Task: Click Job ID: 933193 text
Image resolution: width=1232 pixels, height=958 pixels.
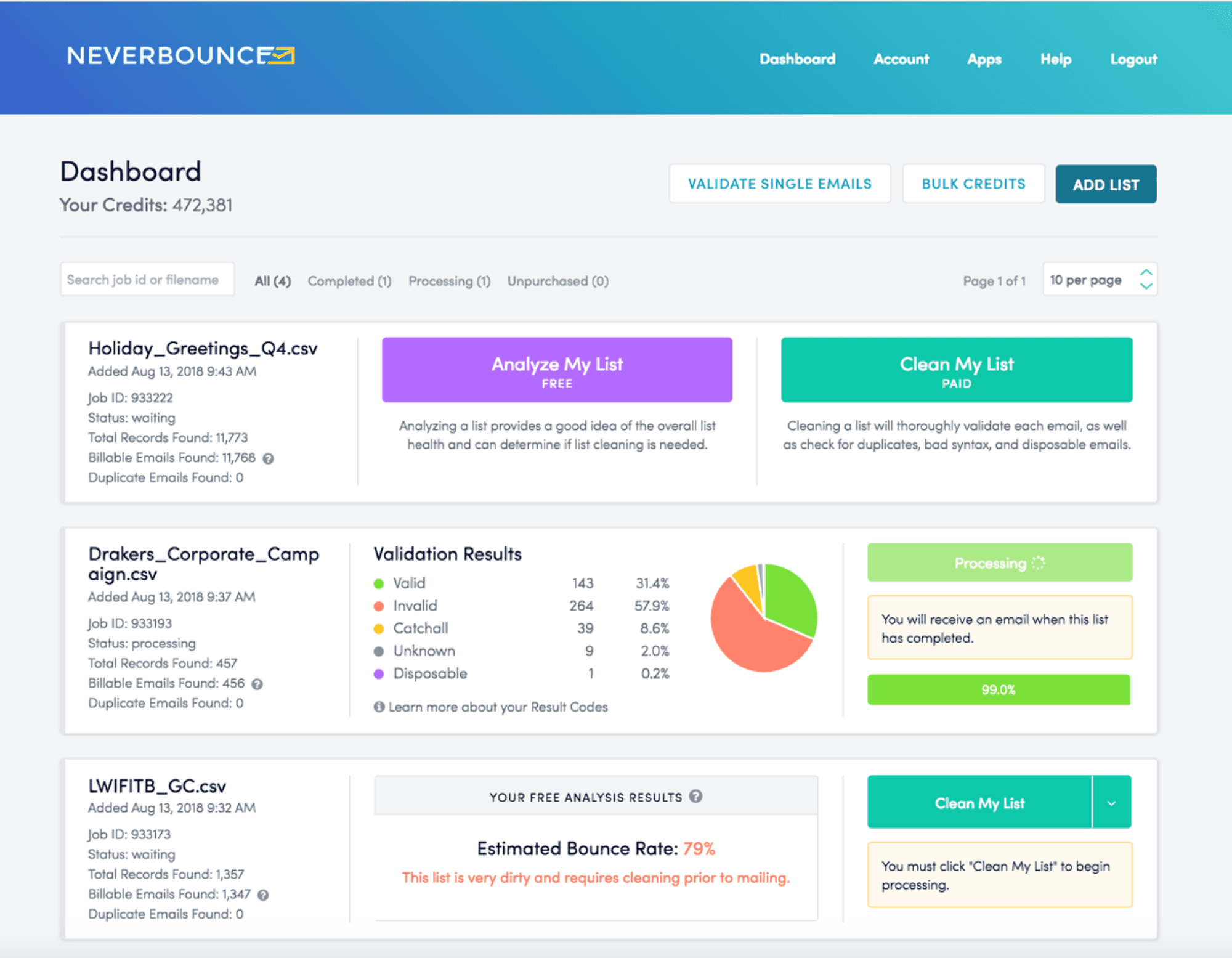Action: (x=129, y=623)
